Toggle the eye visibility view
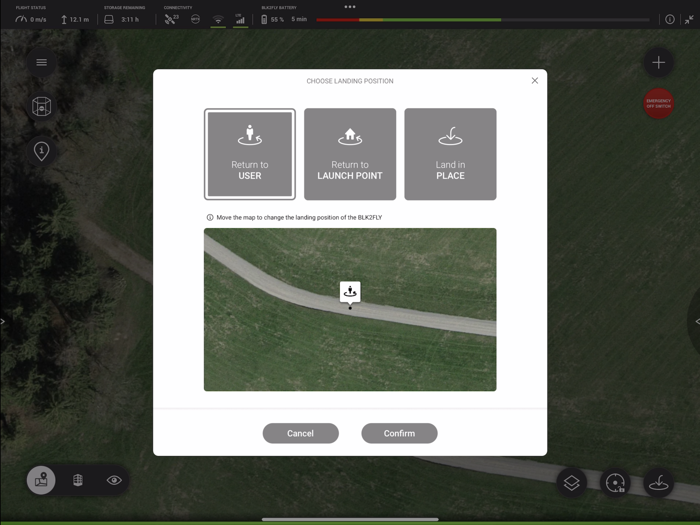The image size is (700, 525). pos(114,480)
